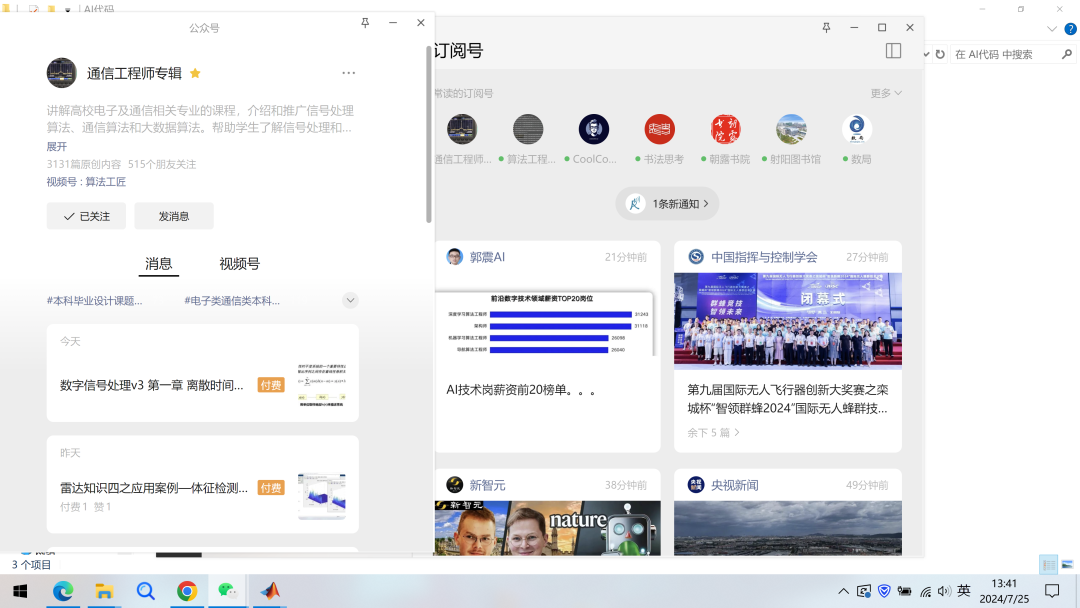The height and width of the screenshot is (608, 1080).
Task: Open the notification center icon
Action: (x=1052, y=591)
